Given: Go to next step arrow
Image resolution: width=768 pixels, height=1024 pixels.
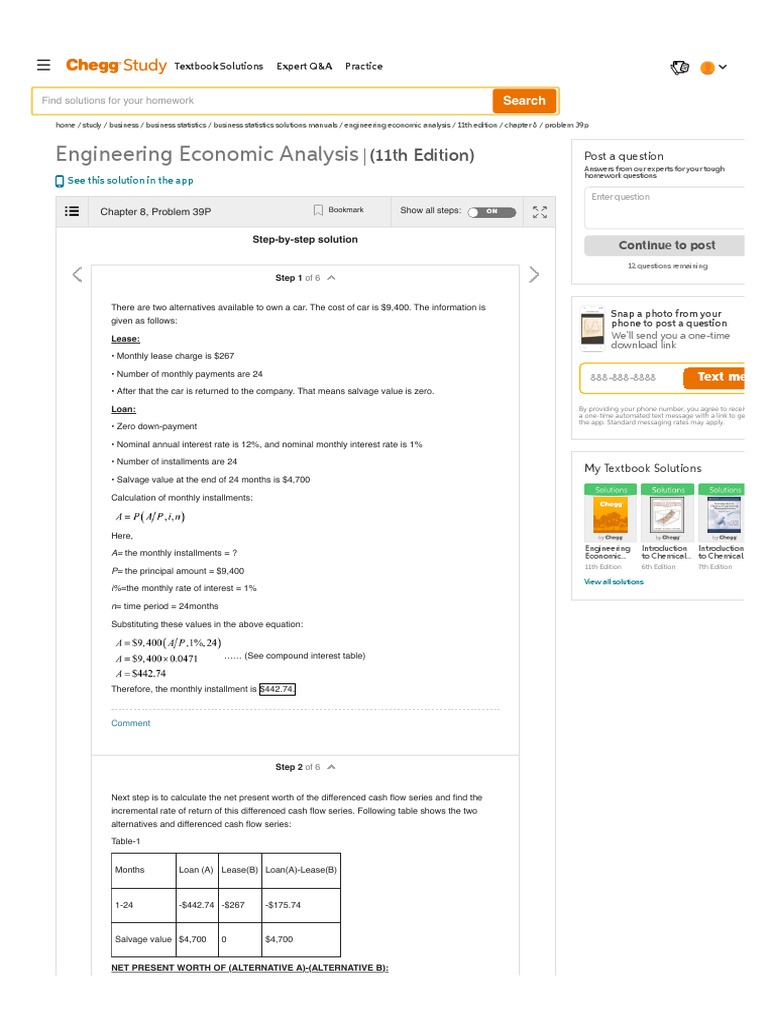Looking at the screenshot, I should (x=534, y=275).
